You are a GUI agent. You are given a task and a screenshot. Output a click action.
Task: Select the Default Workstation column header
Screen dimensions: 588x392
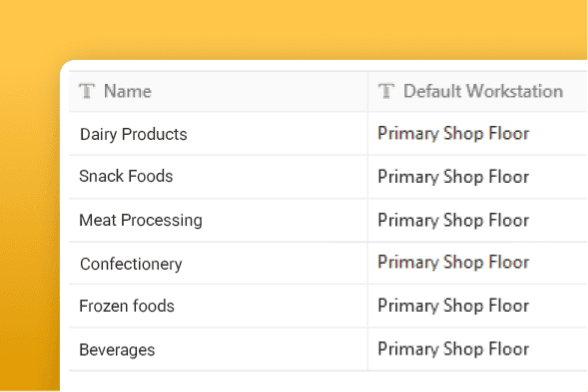[483, 91]
